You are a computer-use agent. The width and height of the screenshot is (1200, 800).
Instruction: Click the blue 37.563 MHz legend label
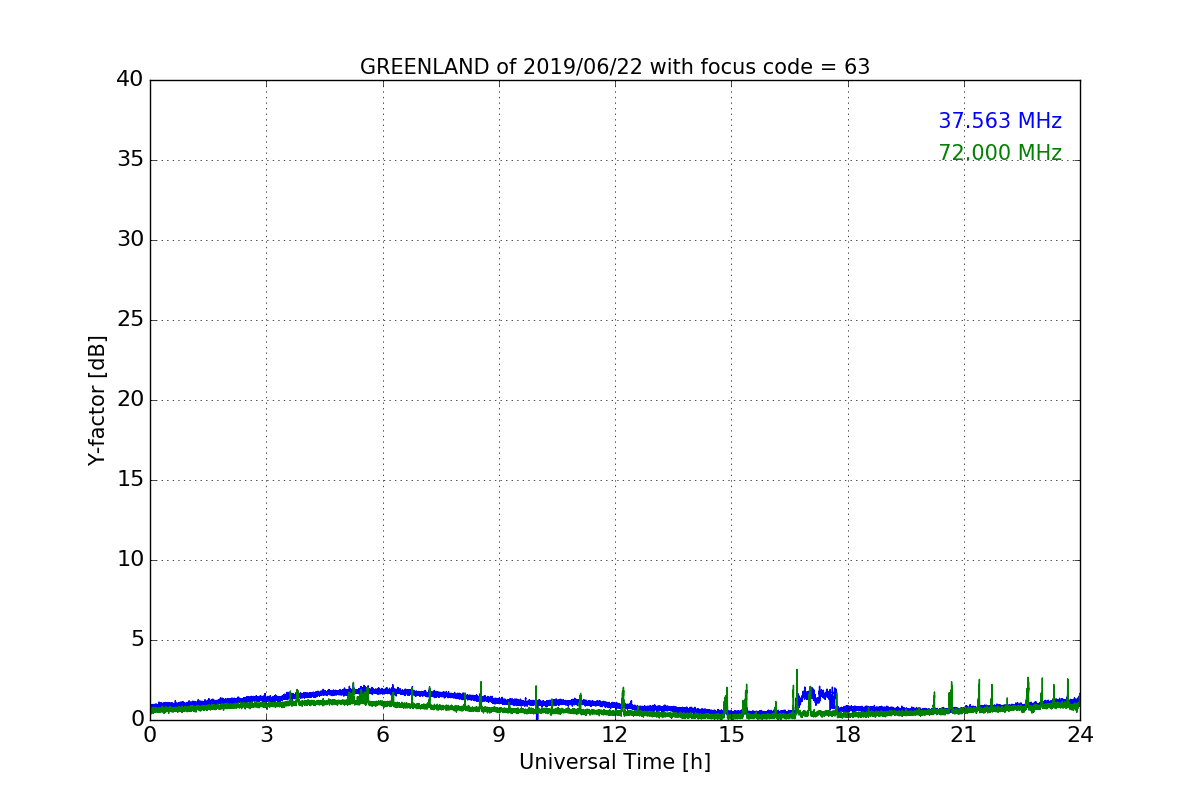click(1000, 121)
